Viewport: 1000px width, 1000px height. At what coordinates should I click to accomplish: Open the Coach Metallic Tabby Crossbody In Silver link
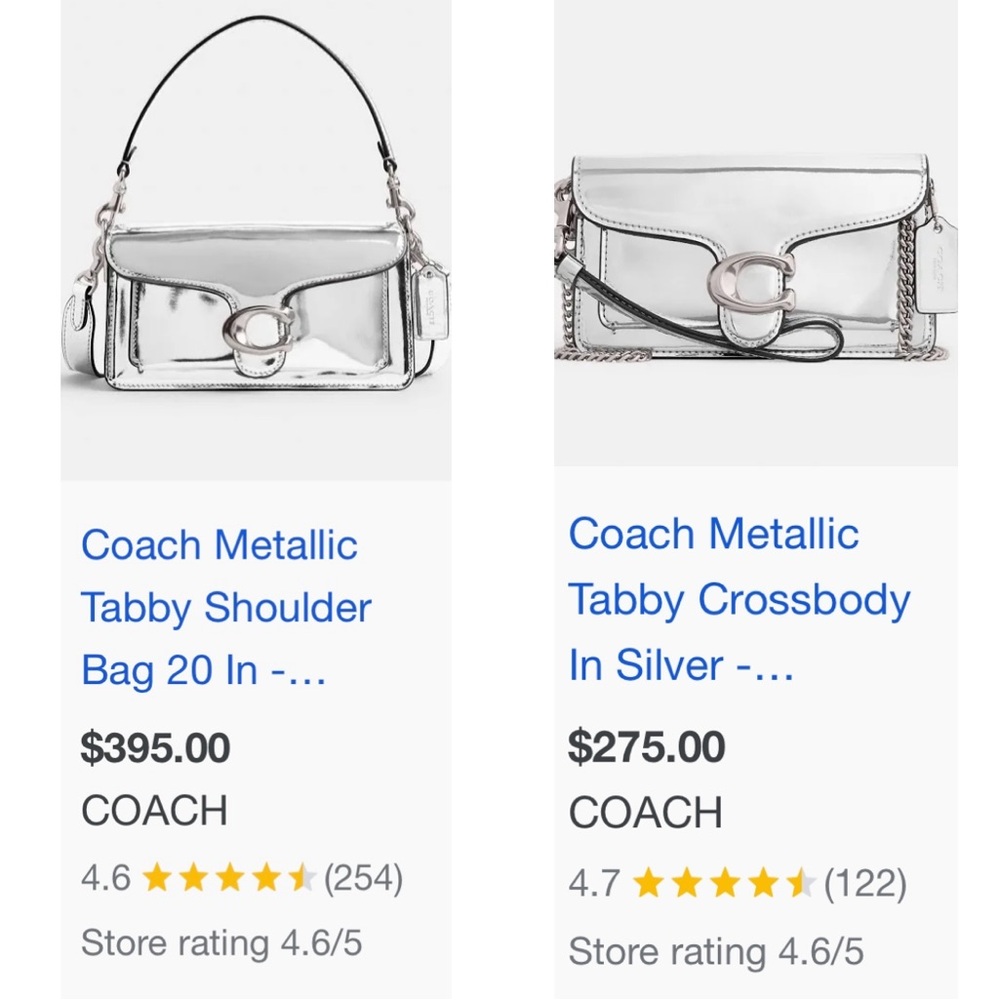pyautogui.click(x=738, y=598)
